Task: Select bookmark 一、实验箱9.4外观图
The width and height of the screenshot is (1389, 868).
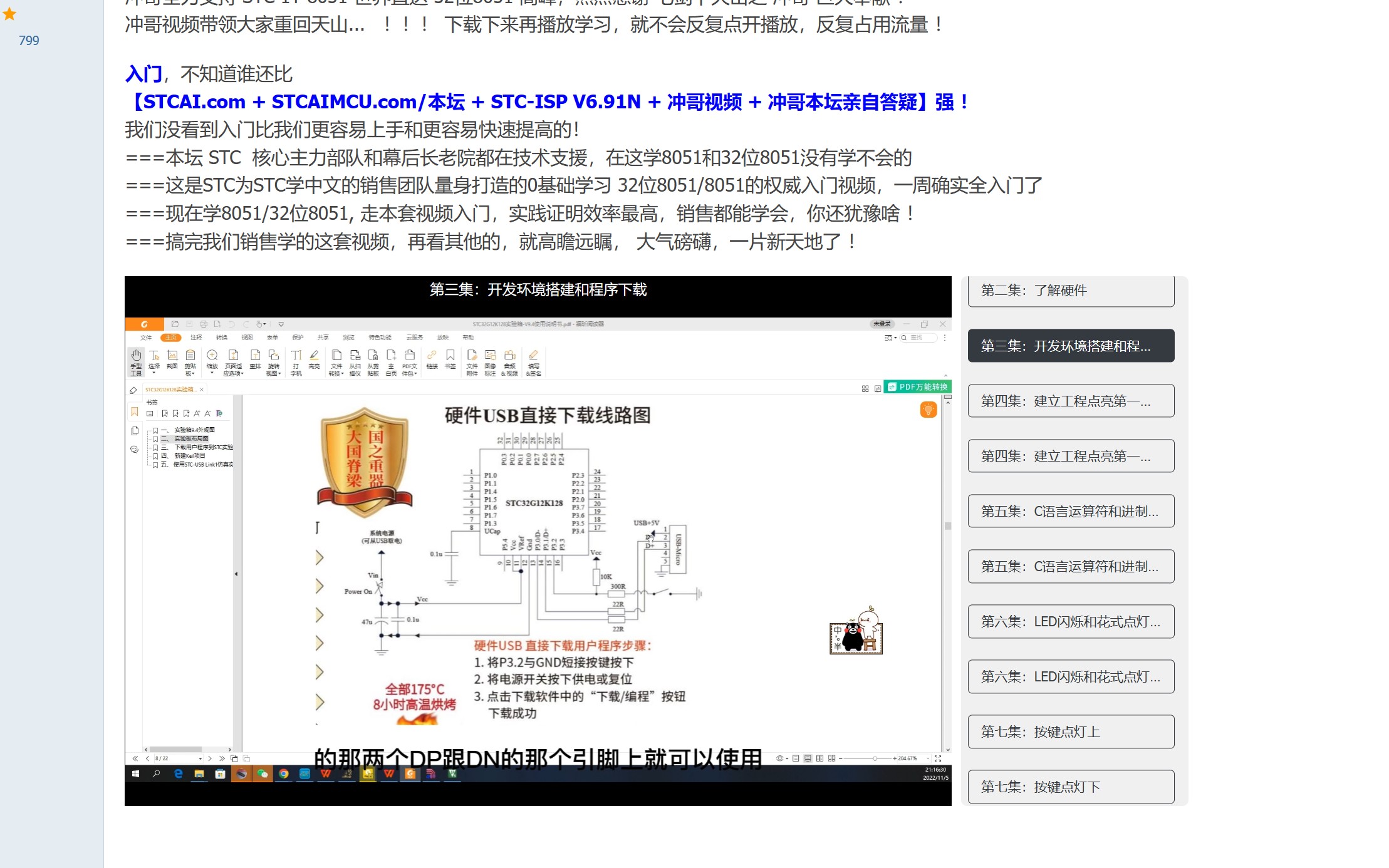Action: (x=188, y=430)
